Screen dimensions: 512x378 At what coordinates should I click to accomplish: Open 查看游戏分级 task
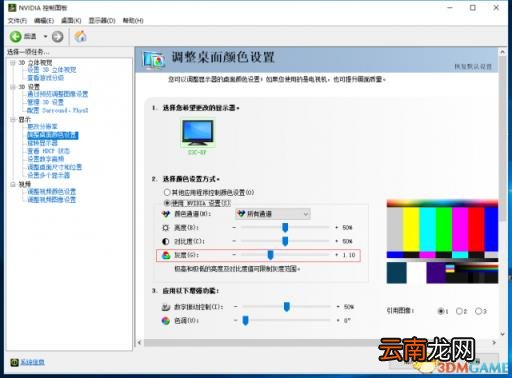click(x=45, y=78)
